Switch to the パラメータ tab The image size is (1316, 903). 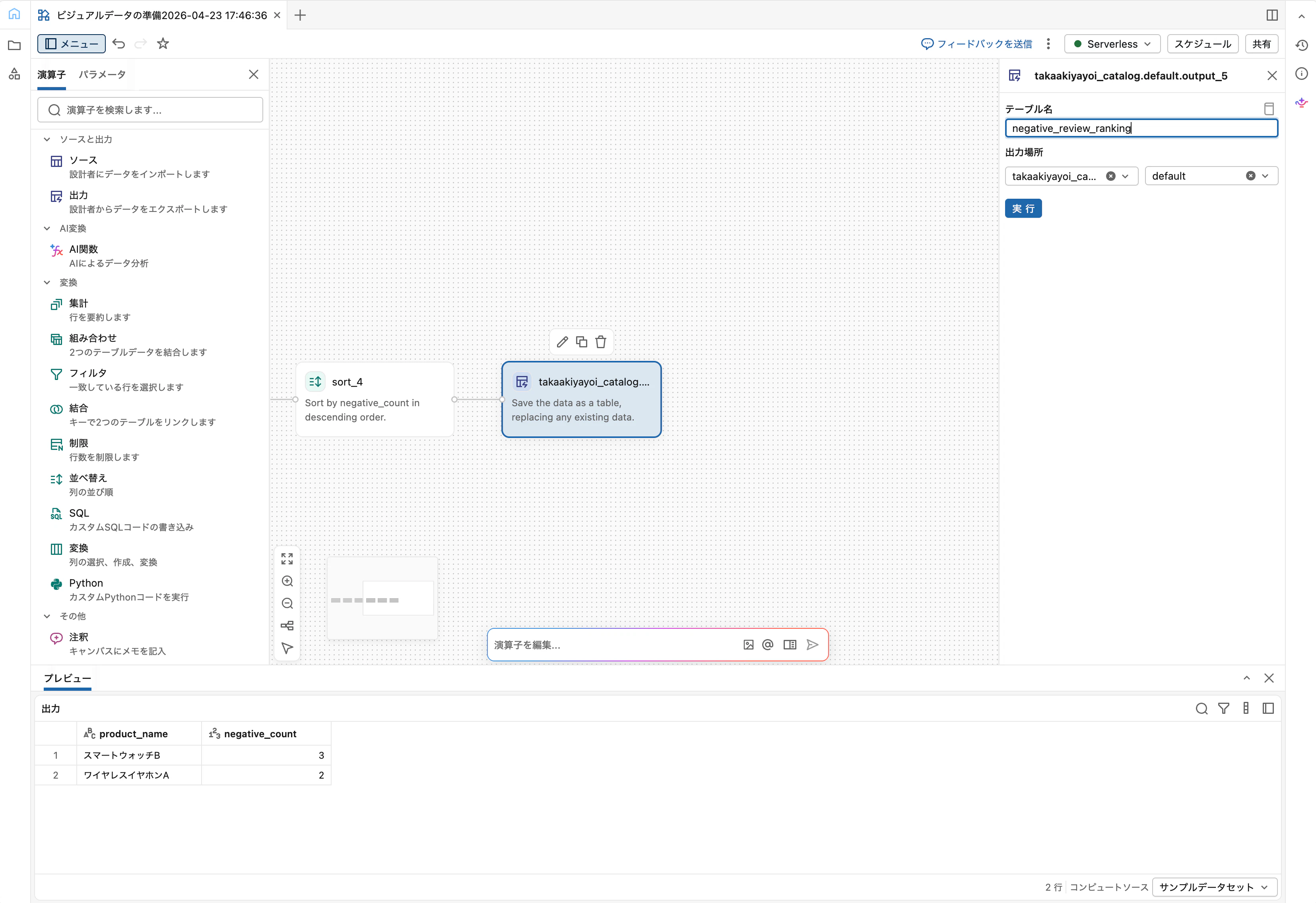point(102,74)
